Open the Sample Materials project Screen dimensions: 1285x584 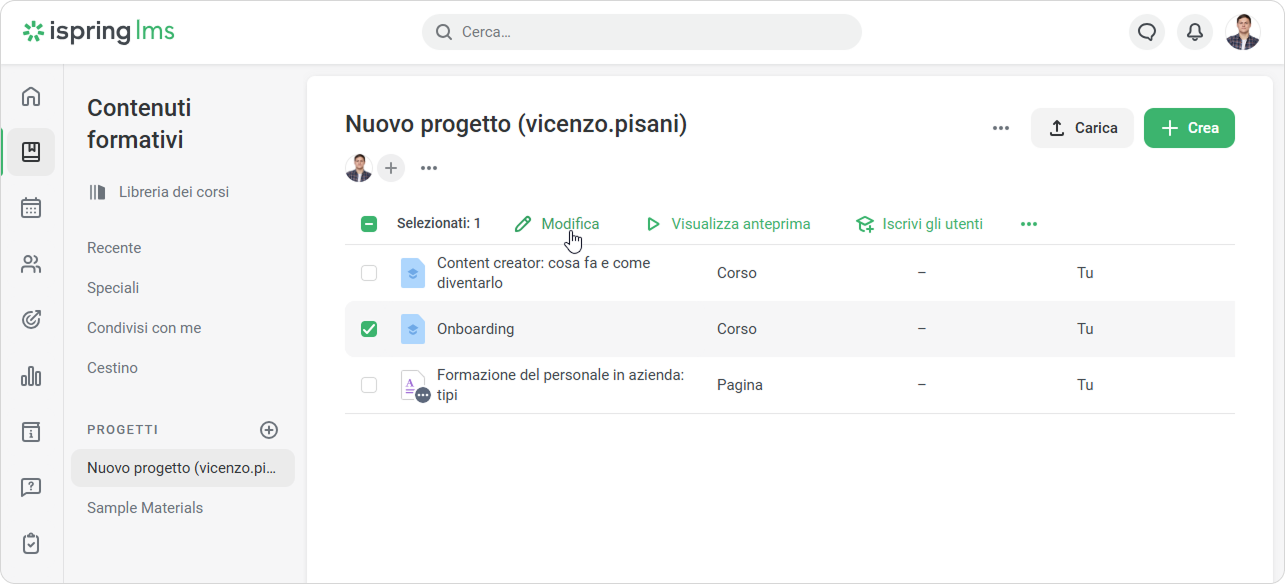tap(145, 508)
